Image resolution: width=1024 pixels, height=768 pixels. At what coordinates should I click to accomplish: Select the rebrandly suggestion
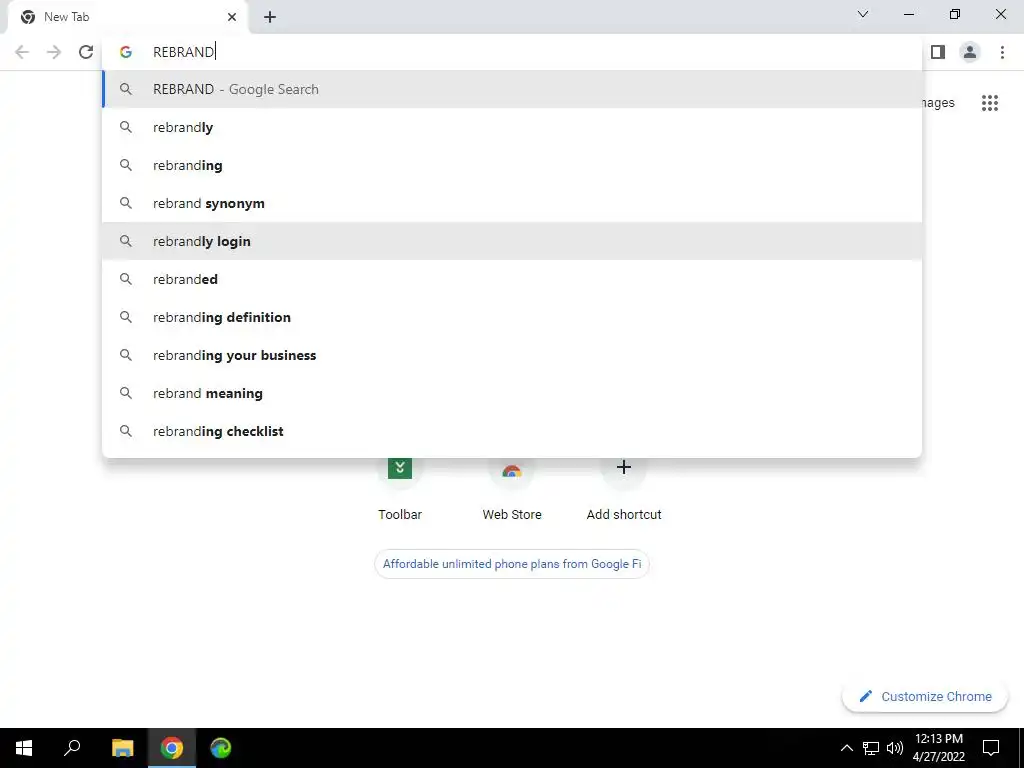pyautogui.click(x=512, y=127)
